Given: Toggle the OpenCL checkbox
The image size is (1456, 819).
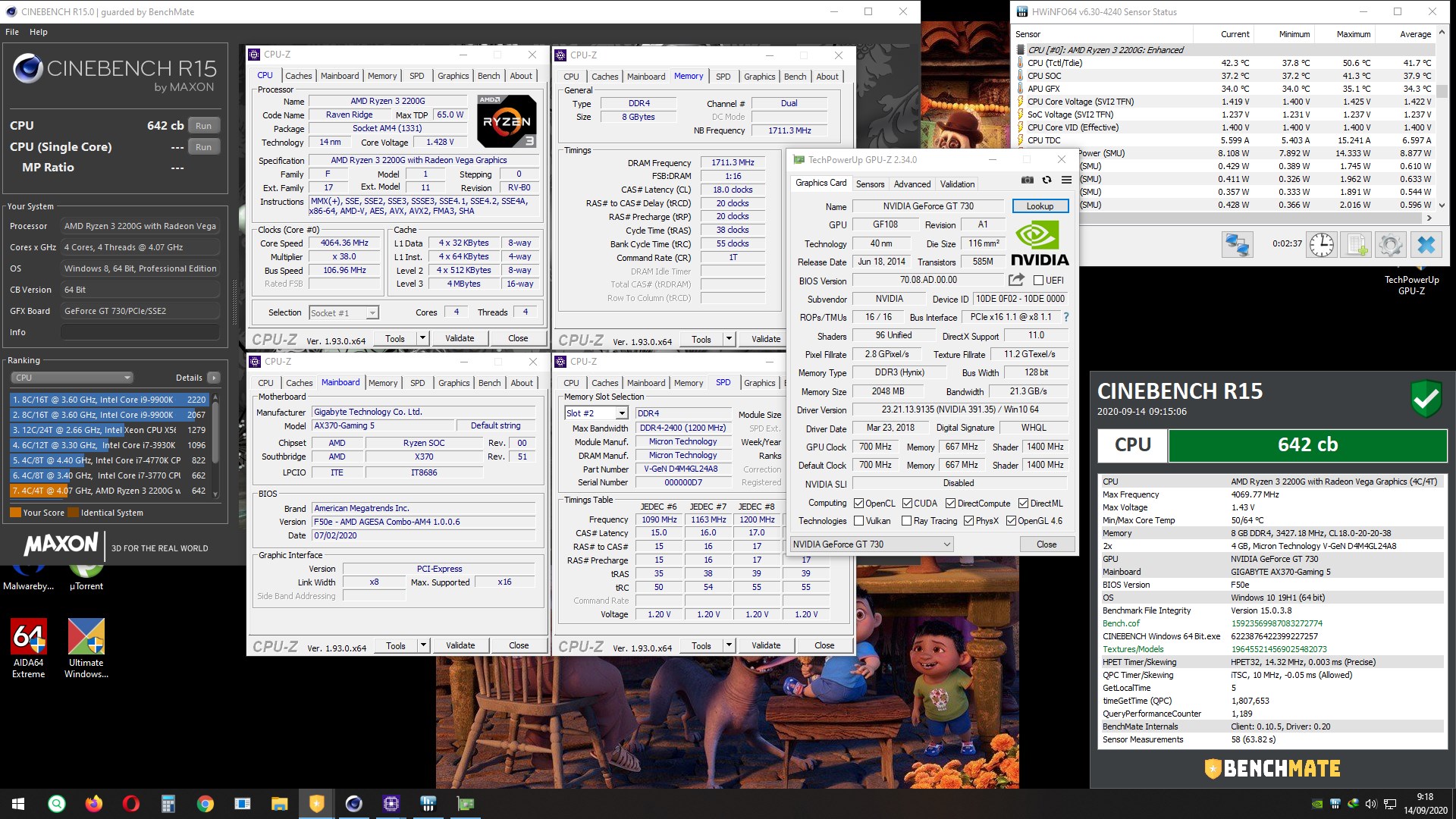Looking at the screenshot, I should click(858, 504).
